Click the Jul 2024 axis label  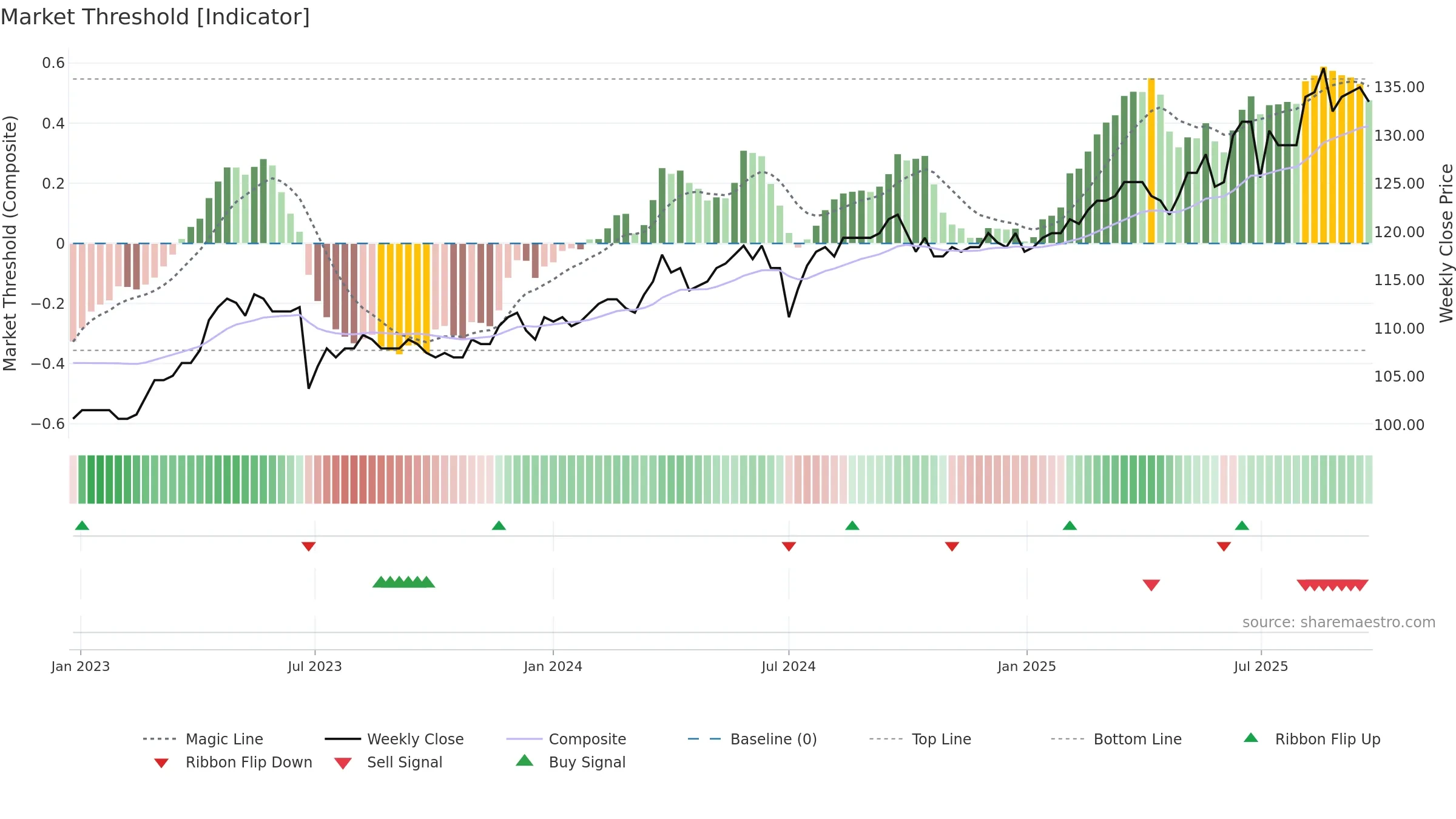tap(789, 666)
